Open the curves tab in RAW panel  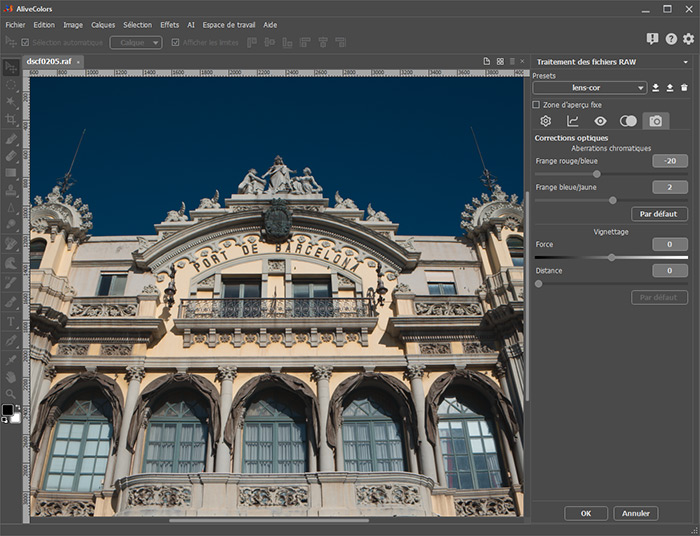point(573,121)
